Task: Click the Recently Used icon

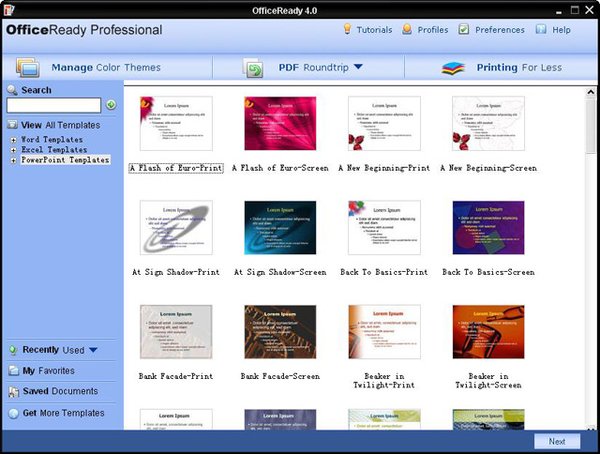Action: [13, 350]
